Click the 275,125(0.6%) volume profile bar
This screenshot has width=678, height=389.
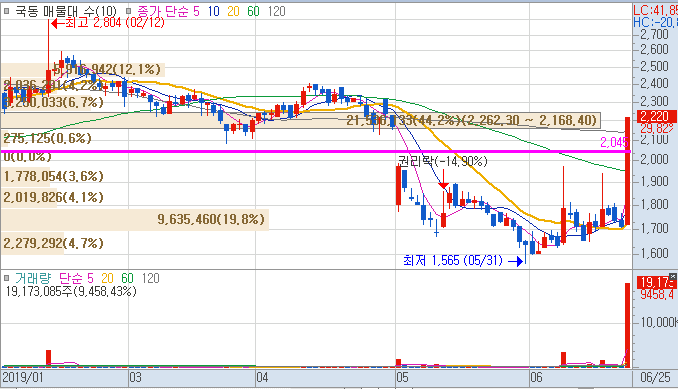[47, 138]
